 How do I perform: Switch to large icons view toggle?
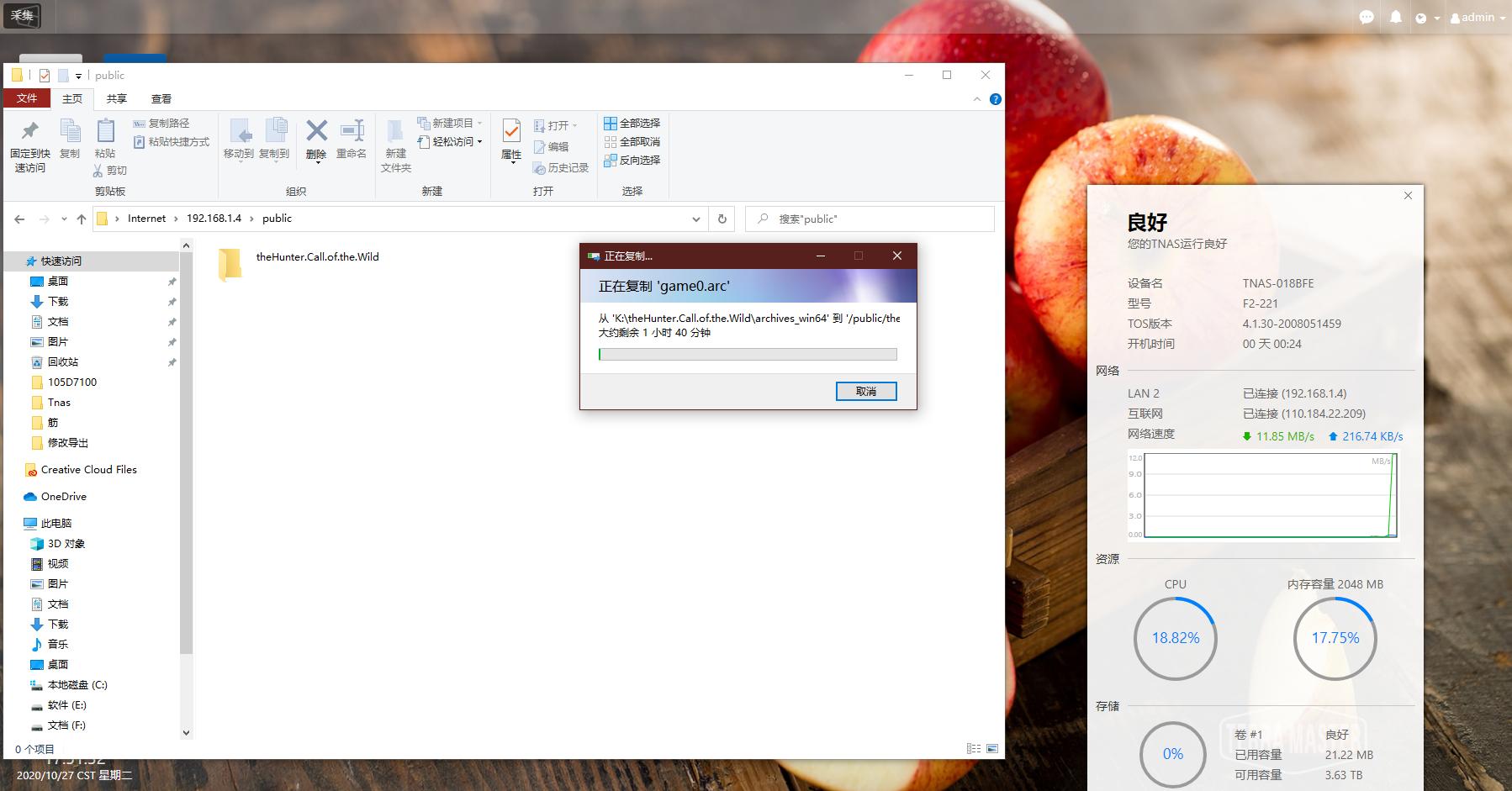[992, 748]
